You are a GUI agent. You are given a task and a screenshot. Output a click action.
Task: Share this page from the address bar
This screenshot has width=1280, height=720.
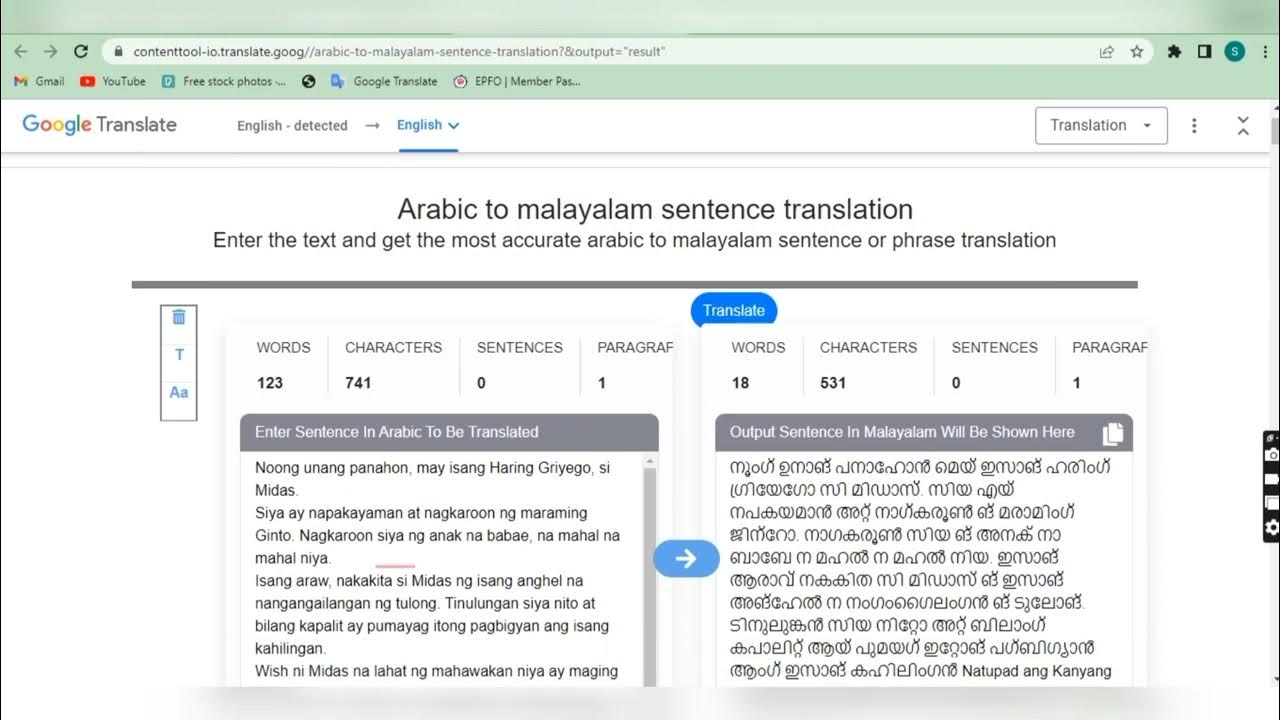(x=1107, y=51)
